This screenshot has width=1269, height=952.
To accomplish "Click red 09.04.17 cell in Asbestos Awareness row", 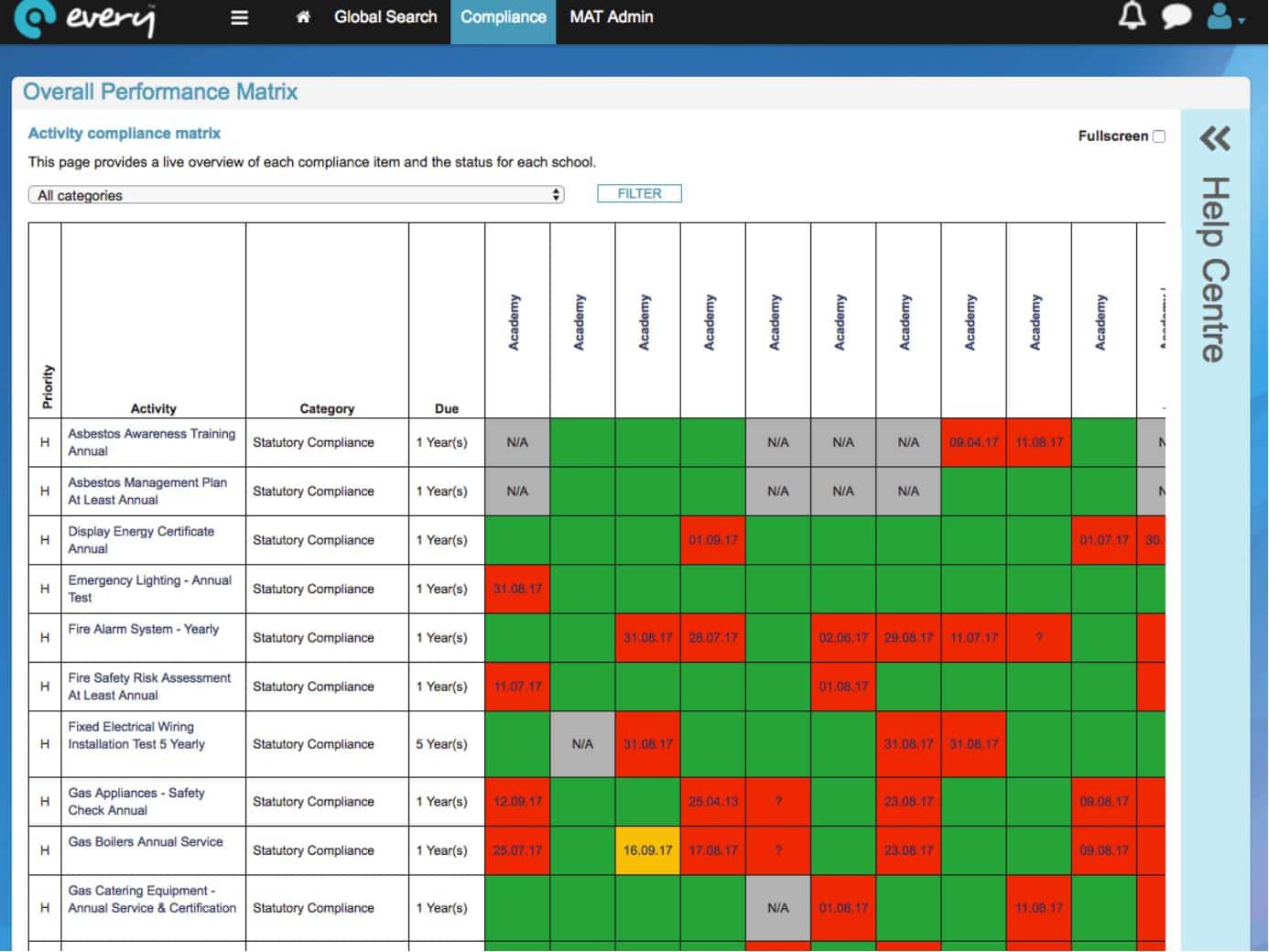I will pos(973,442).
